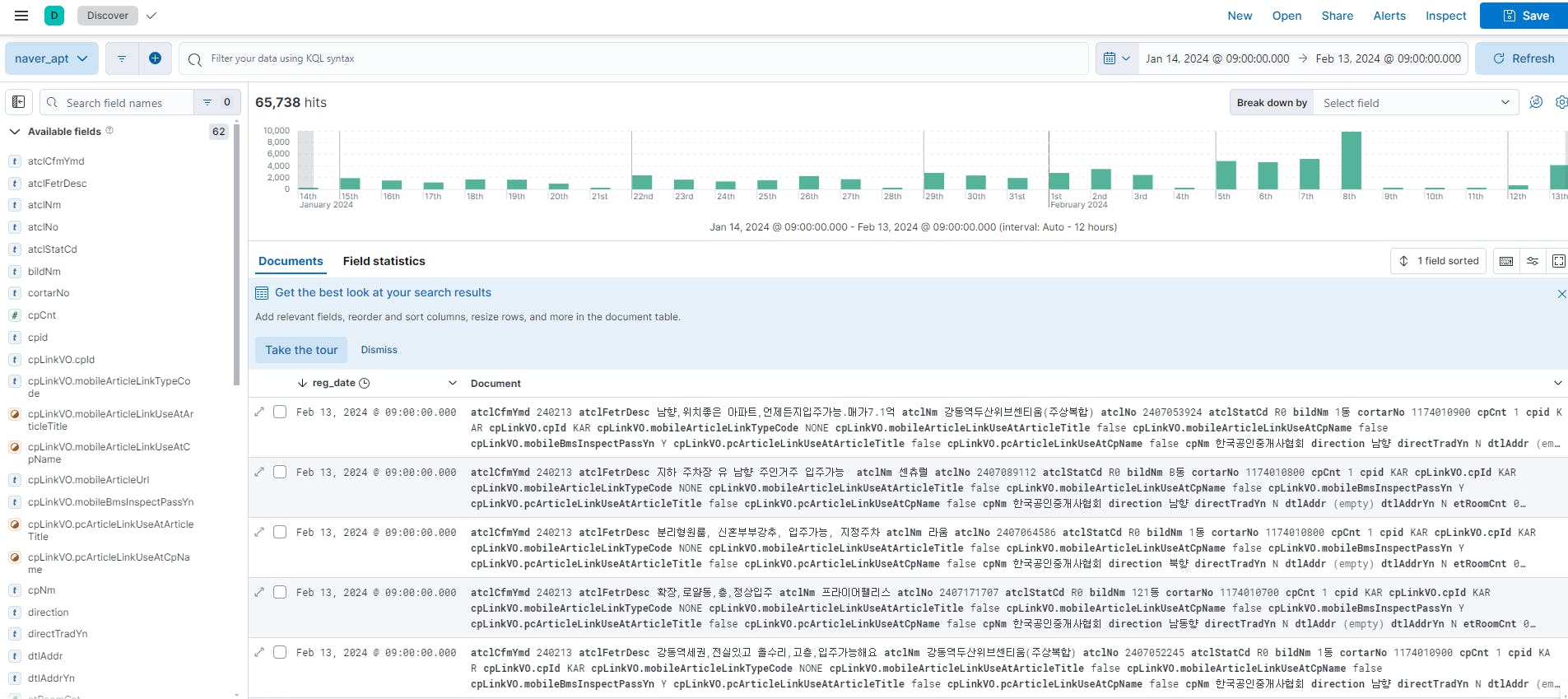Expand document row with atclNo 2407053924
The image size is (1568, 699).
click(259, 412)
